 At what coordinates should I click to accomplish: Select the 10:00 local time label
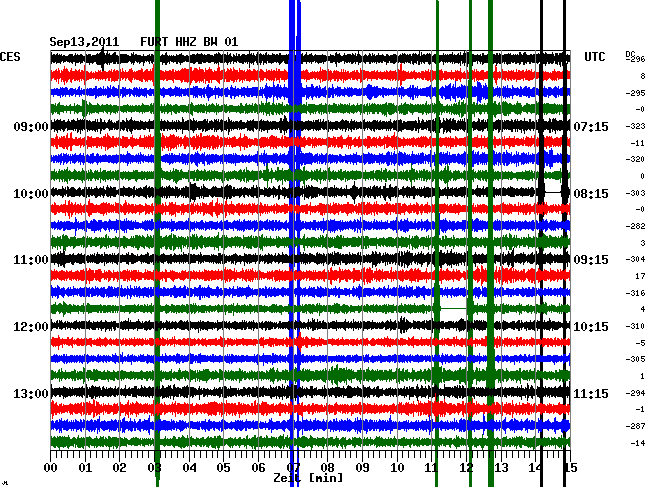coord(31,194)
